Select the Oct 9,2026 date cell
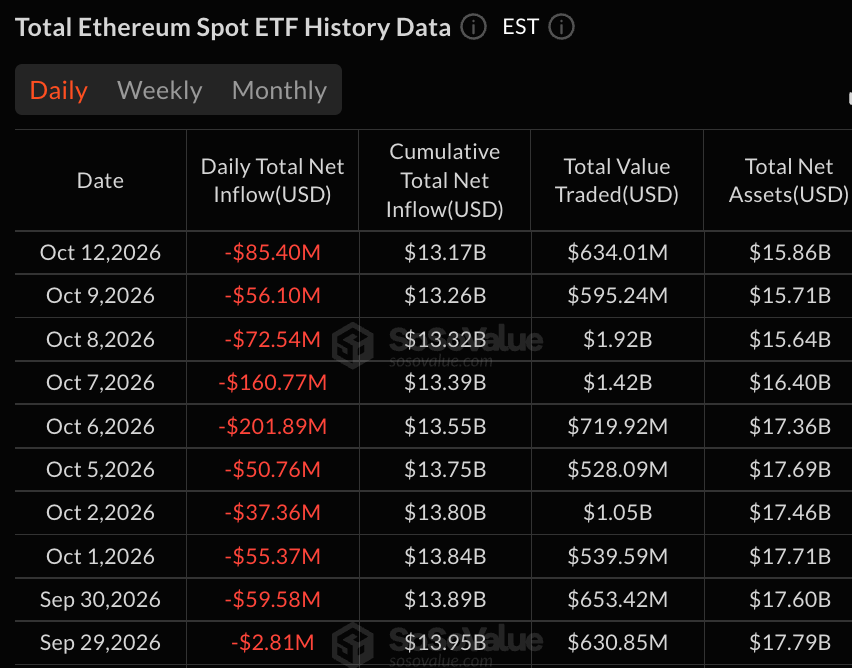 [x=101, y=296]
